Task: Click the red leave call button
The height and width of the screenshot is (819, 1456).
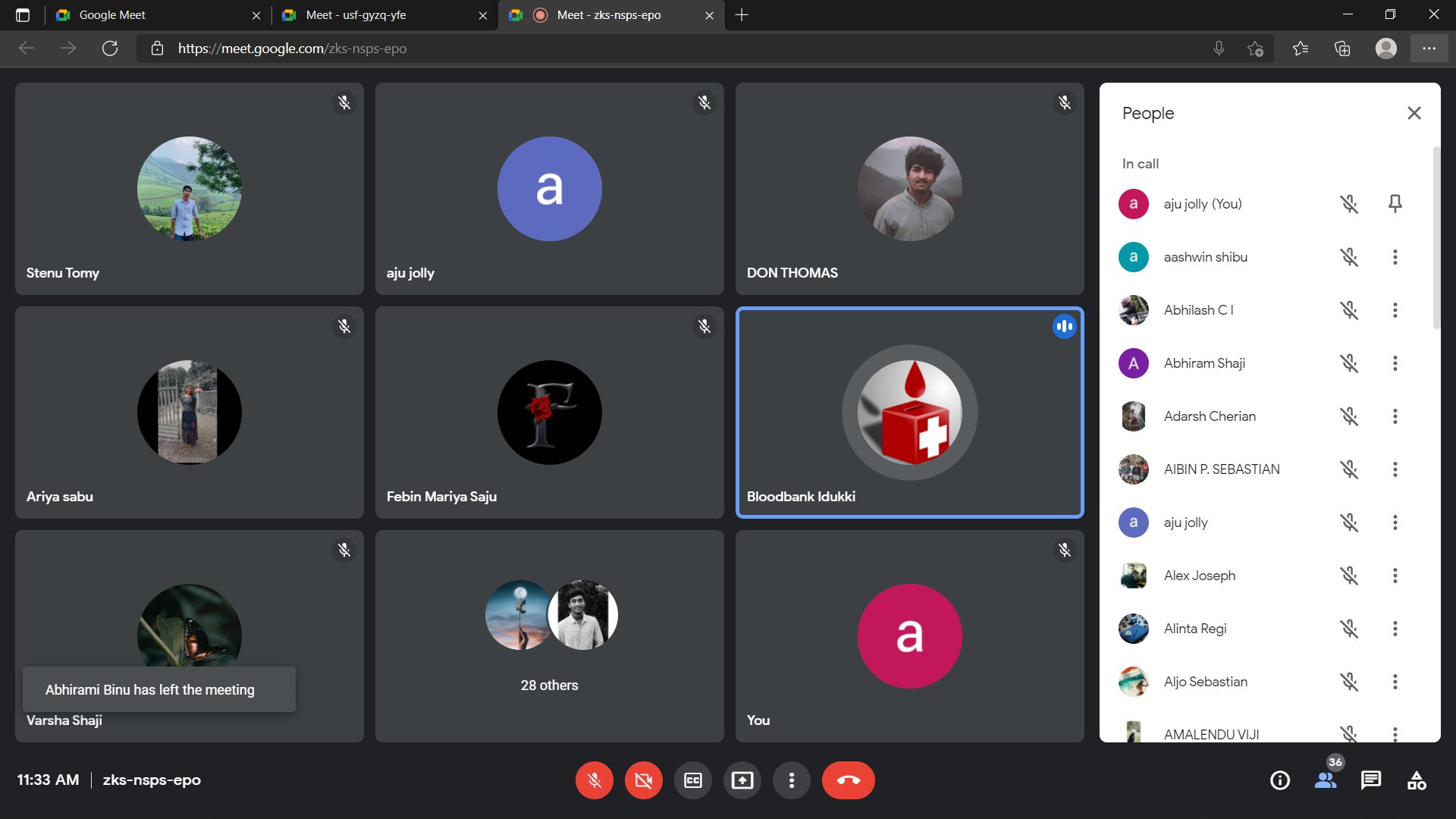Action: click(x=848, y=780)
